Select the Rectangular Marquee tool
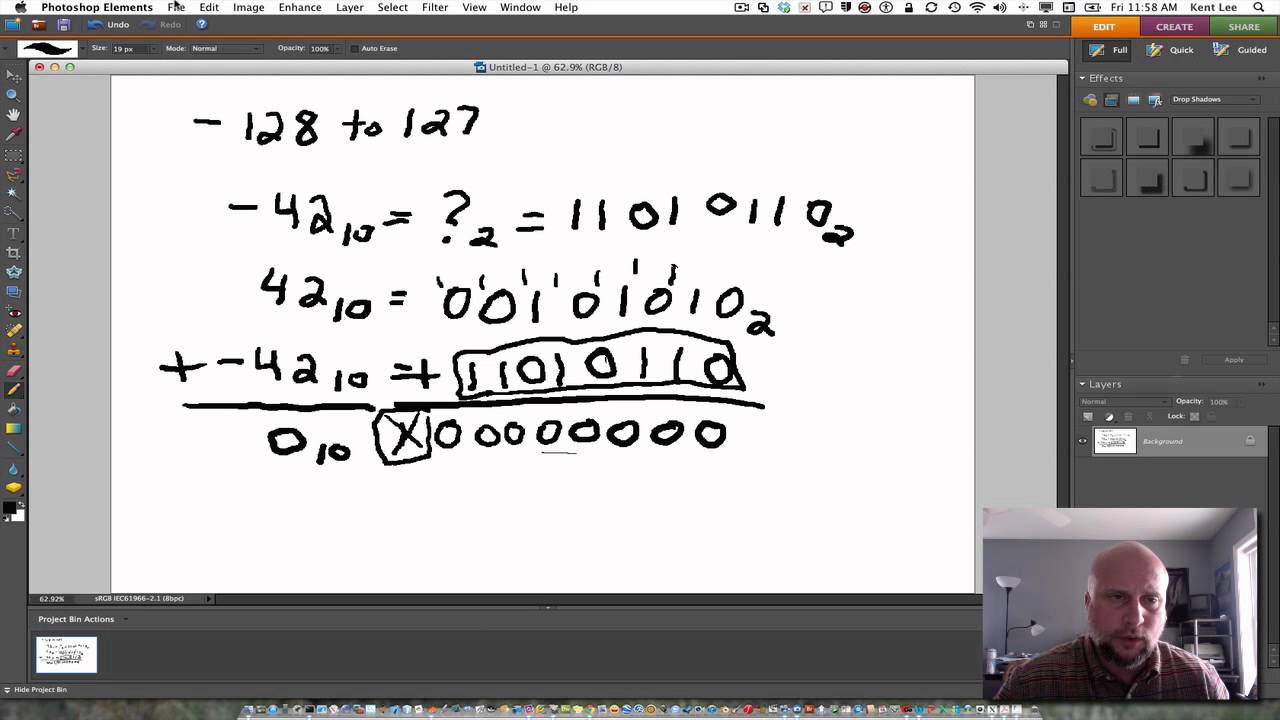1280x720 pixels. pos(13,155)
